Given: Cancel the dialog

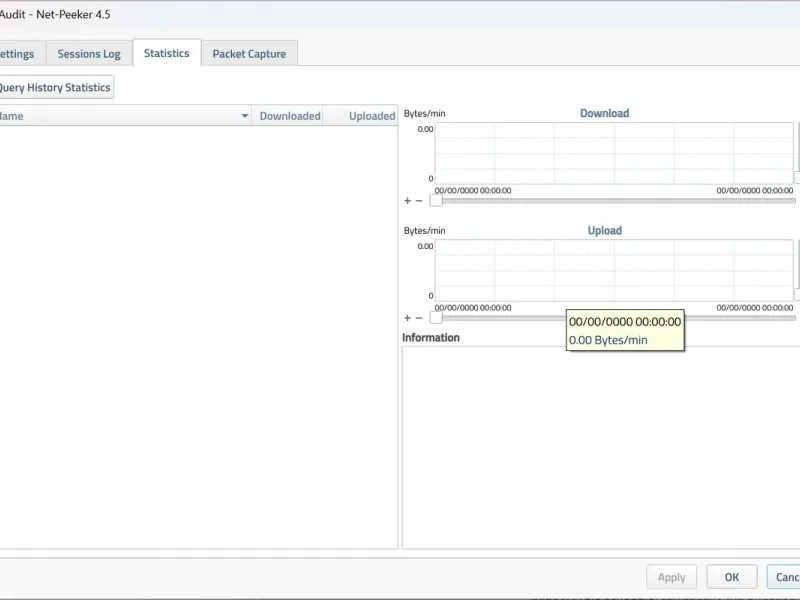Looking at the screenshot, I should 786,577.
